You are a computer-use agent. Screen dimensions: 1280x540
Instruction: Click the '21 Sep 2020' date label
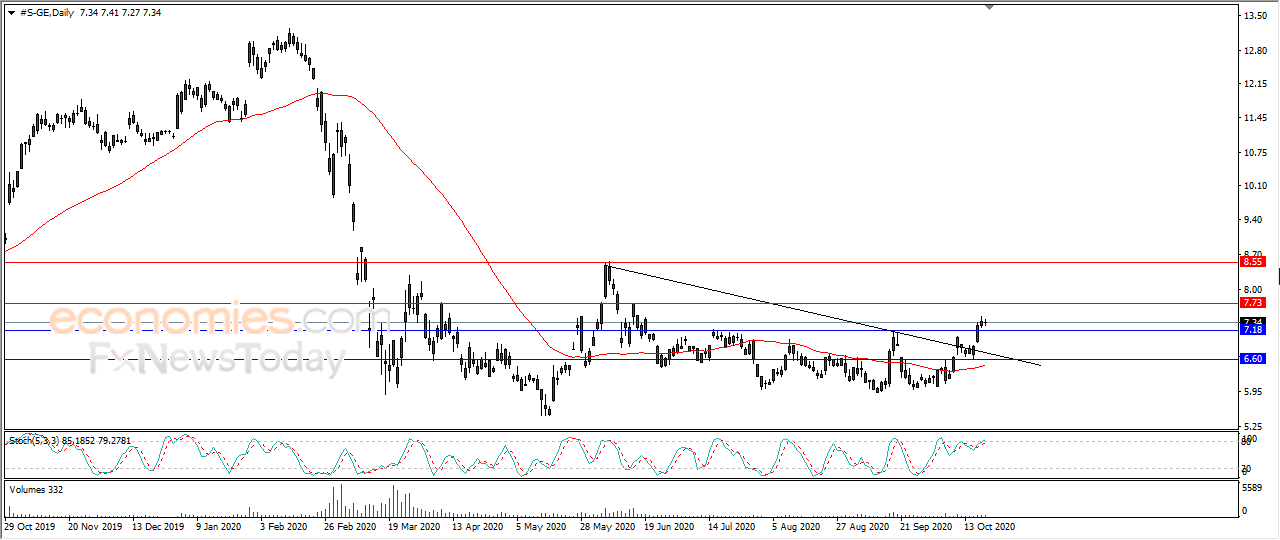coord(926,525)
